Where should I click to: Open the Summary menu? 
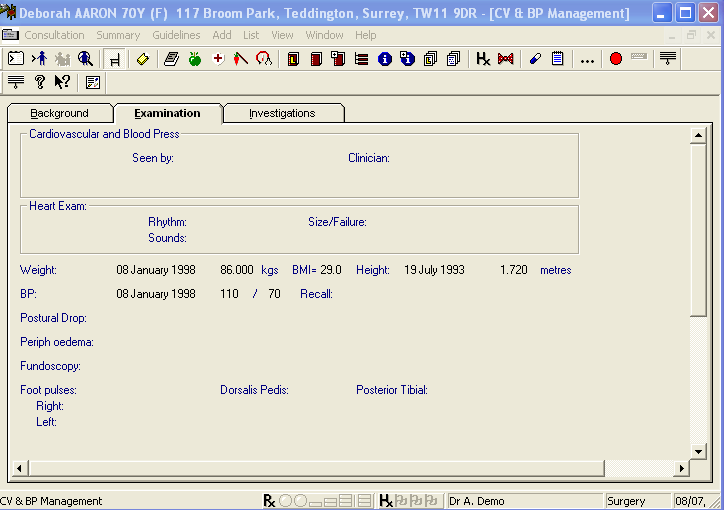click(118, 35)
